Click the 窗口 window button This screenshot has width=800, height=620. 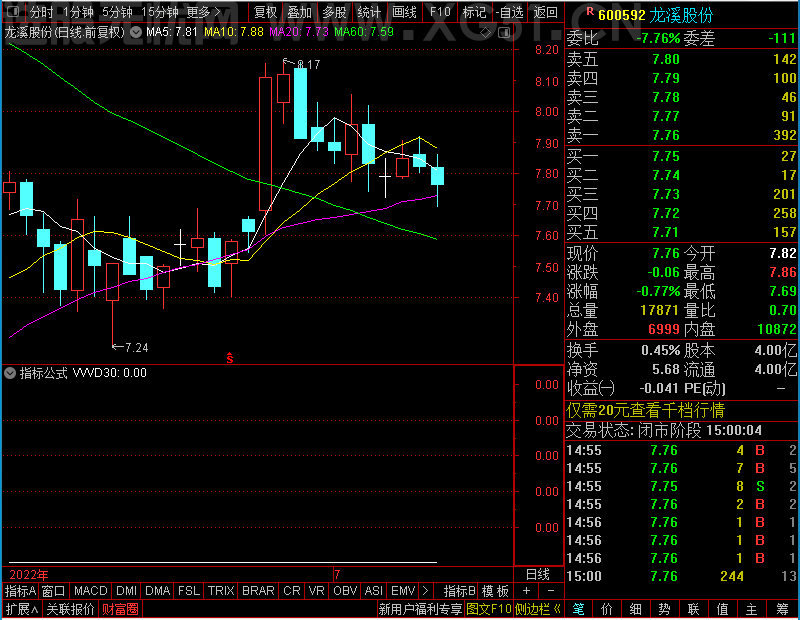point(54,591)
